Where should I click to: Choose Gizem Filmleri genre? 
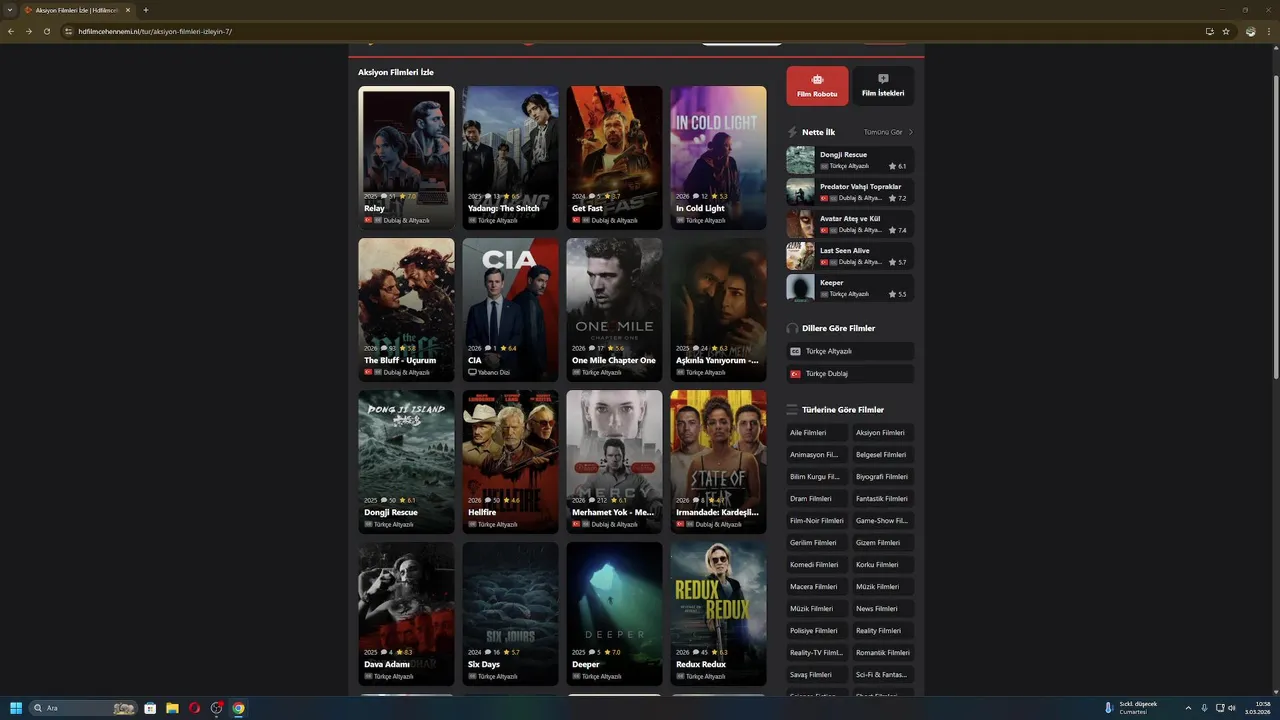coord(883,543)
